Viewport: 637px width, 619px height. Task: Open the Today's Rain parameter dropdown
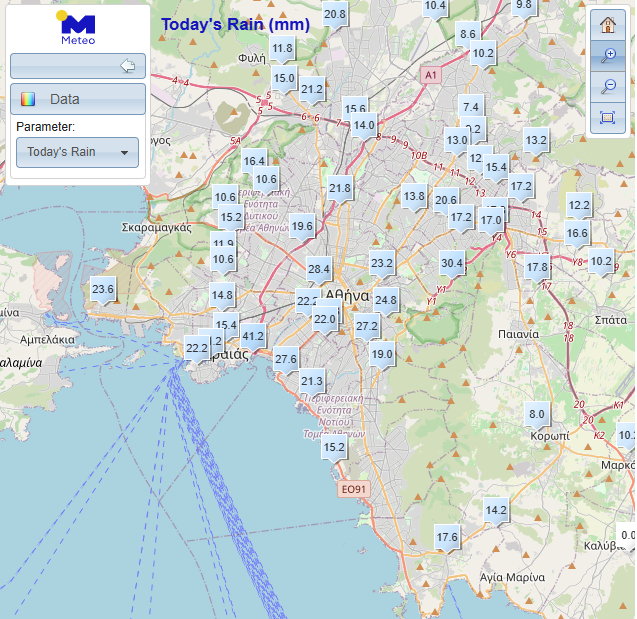point(77,152)
